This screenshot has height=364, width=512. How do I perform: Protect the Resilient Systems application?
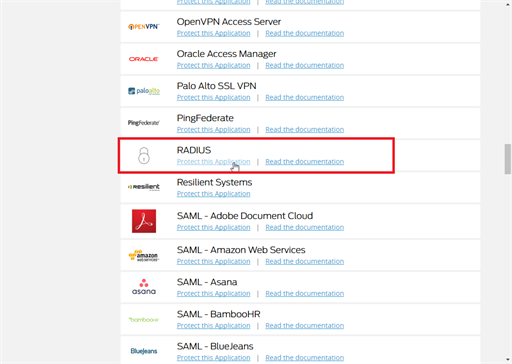tap(213, 194)
